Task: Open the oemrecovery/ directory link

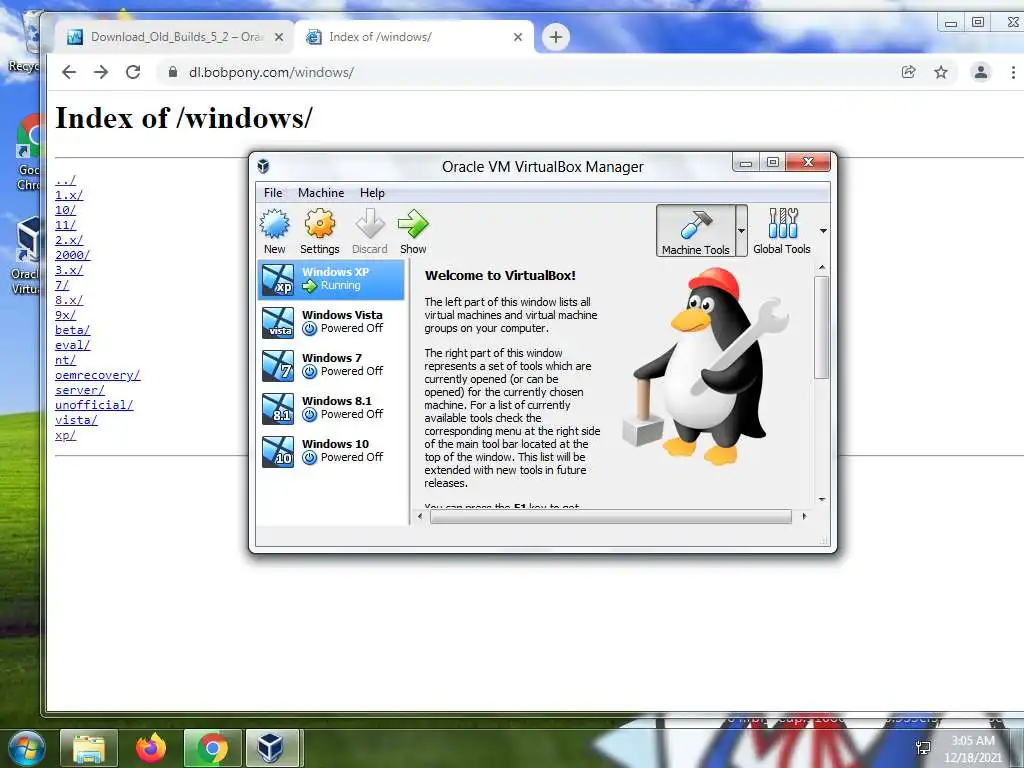Action: (97, 376)
